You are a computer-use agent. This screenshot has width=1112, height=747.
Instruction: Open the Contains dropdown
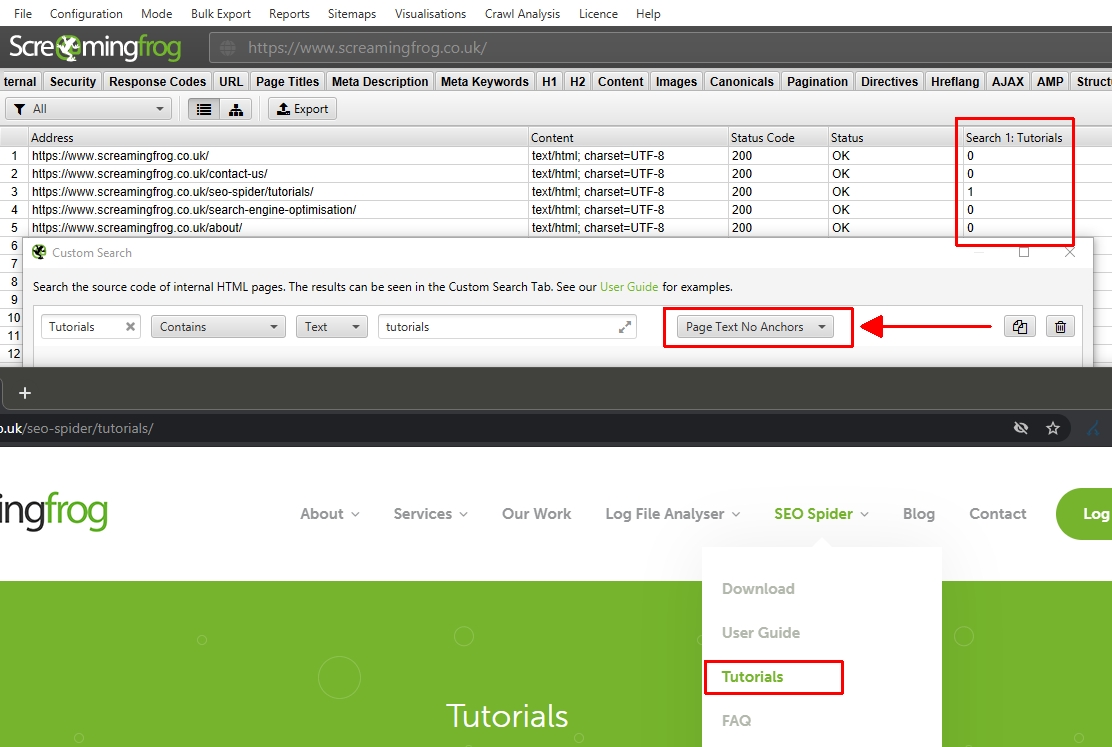pyautogui.click(x=218, y=326)
